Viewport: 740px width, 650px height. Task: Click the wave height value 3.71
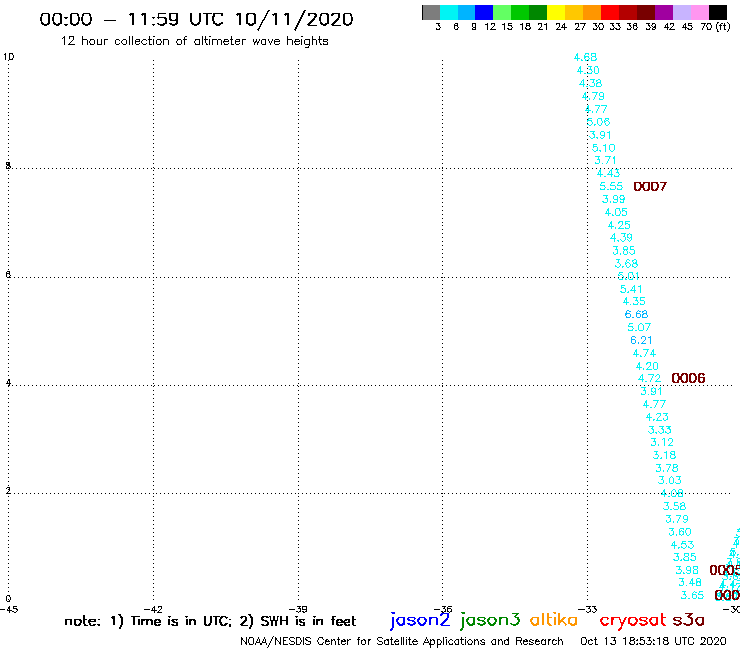pos(605,160)
